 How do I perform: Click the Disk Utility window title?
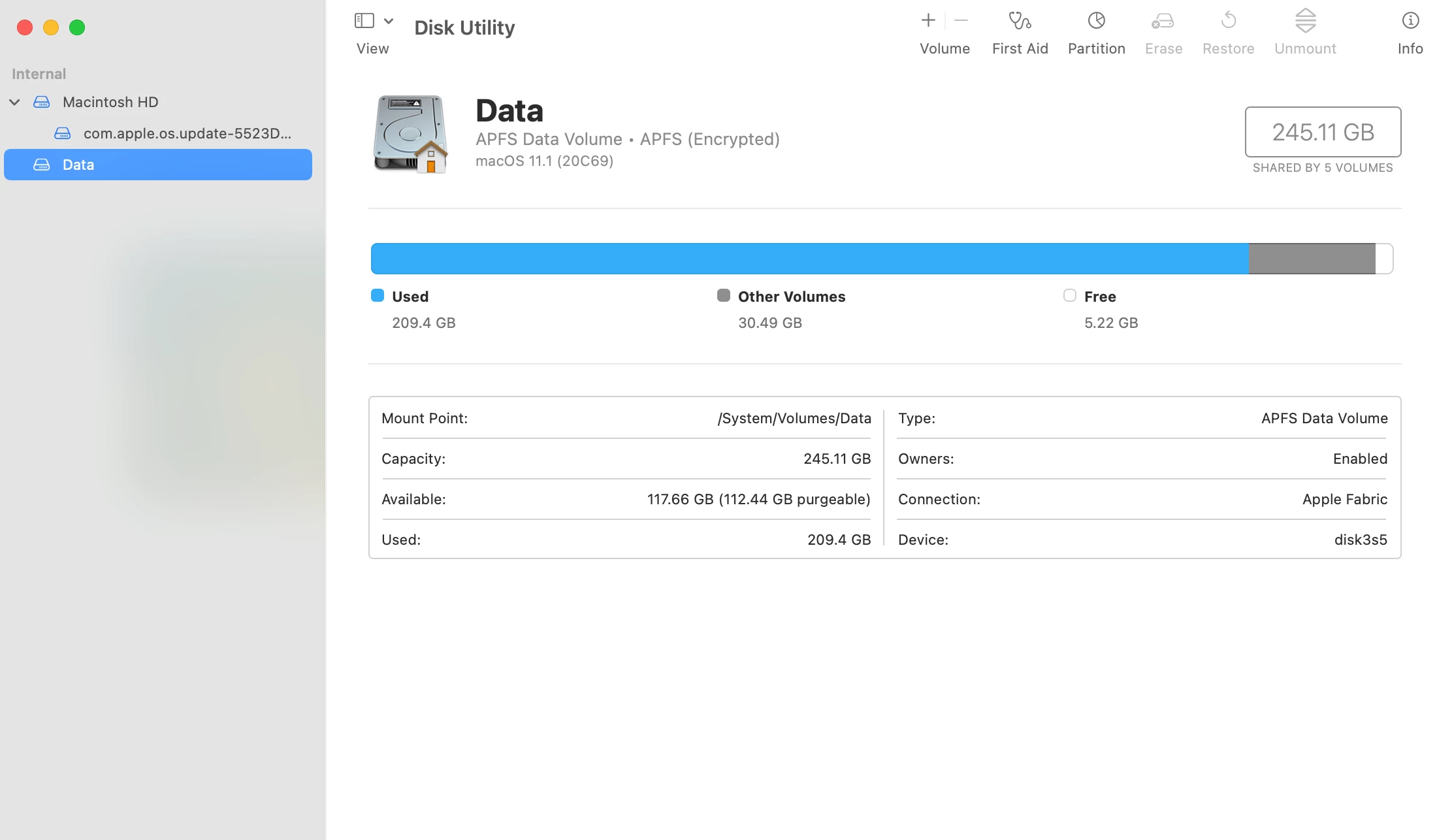coord(464,27)
